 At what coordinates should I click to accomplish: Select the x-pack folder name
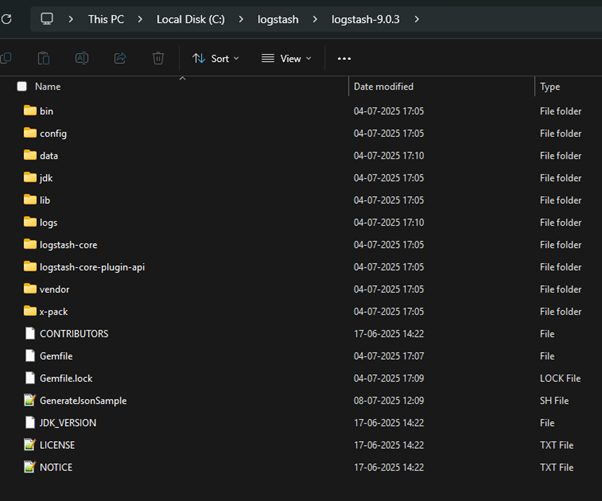click(54, 312)
